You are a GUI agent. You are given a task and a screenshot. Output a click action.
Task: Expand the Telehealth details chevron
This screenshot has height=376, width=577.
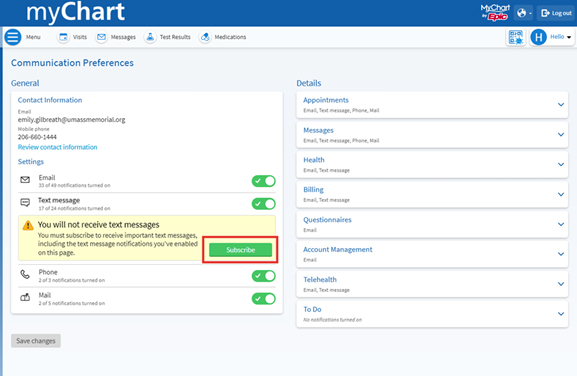(x=561, y=284)
